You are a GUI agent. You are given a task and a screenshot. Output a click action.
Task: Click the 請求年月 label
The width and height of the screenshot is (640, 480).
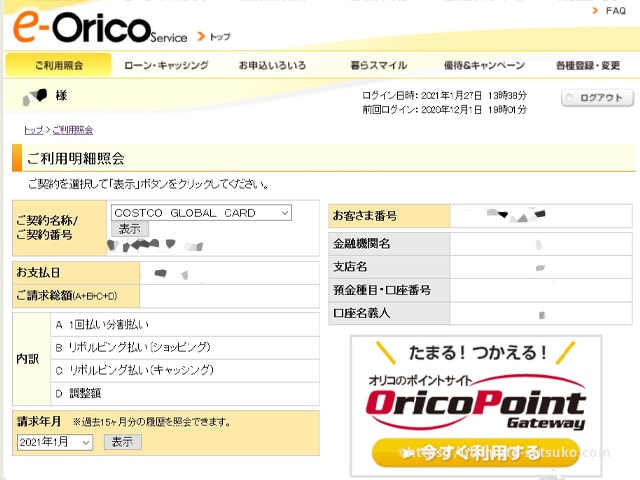pyautogui.click(x=39, y=421)
